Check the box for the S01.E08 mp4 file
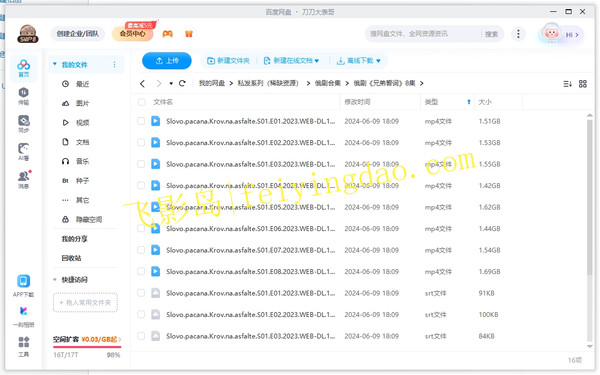Viewport: 600px width, 375px height. (141, 272)
